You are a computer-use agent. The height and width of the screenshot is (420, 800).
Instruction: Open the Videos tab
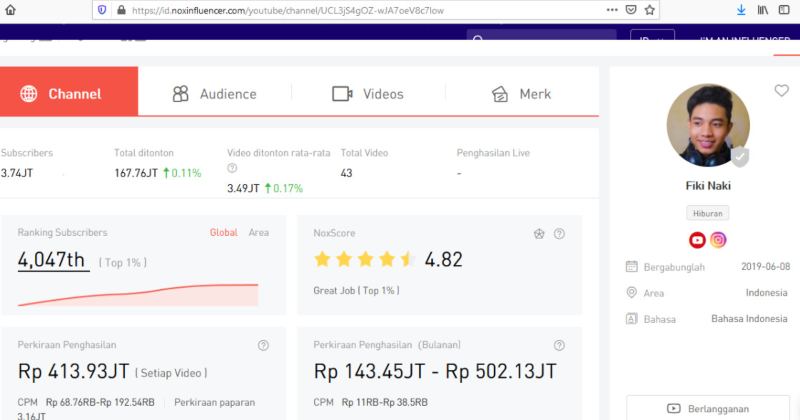tap(368, 94)
